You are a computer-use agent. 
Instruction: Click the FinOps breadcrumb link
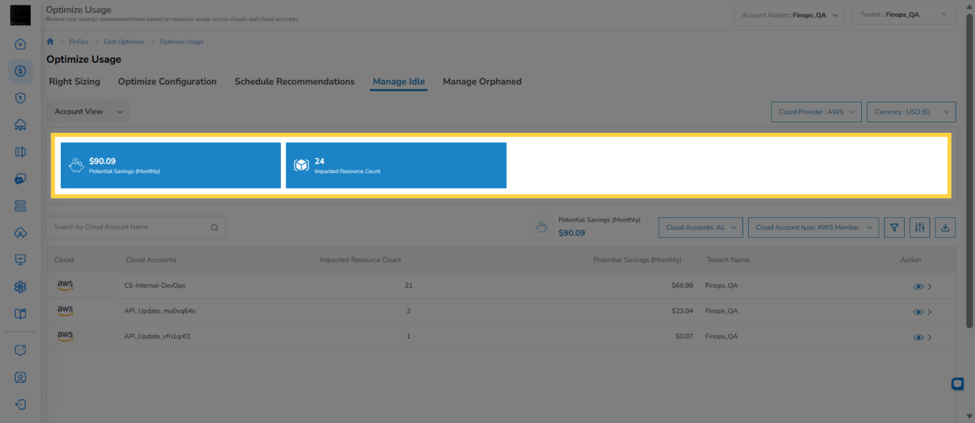click(x=79, y=42)
